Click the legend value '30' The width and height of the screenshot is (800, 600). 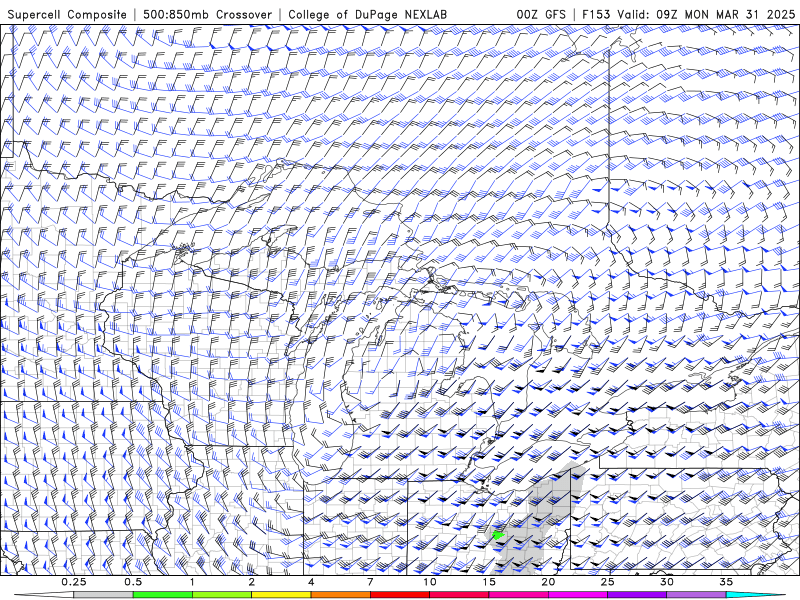667,582
